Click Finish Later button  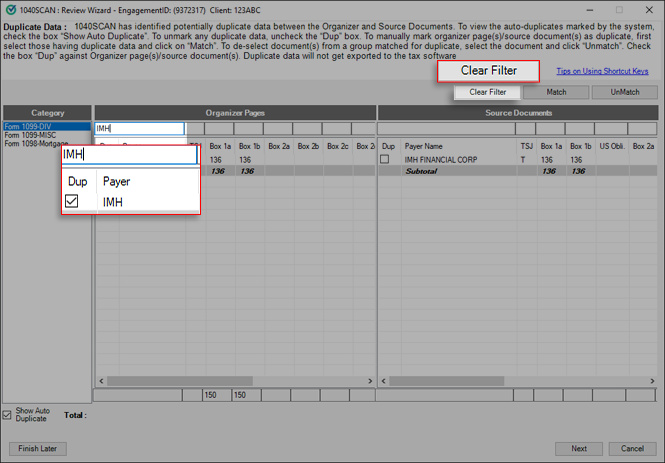[38, 449]
